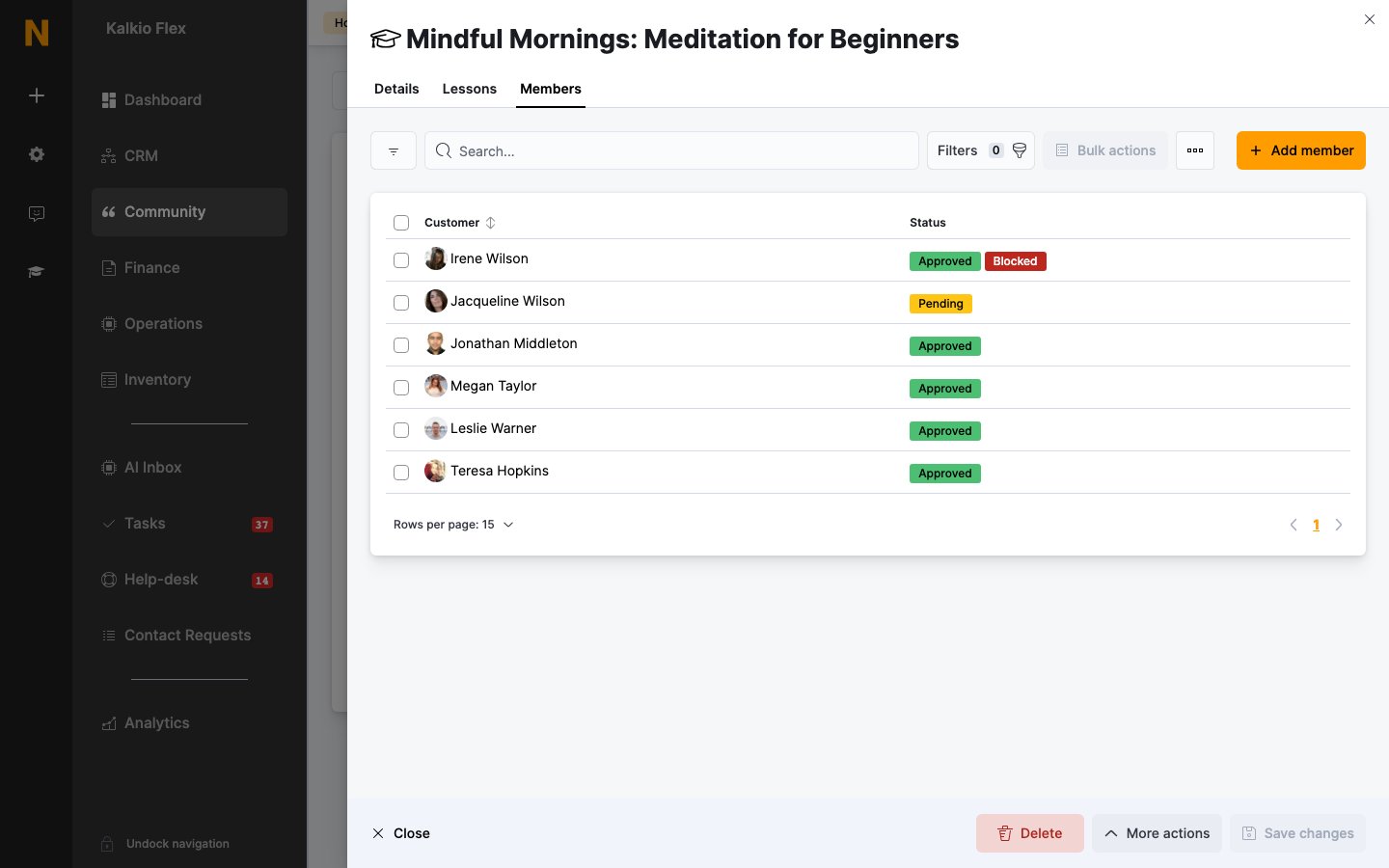Image resolution: width=1389 pixels, height=868 pixels.
Task: Click into the Search field
Action: (x=671, y=150)
